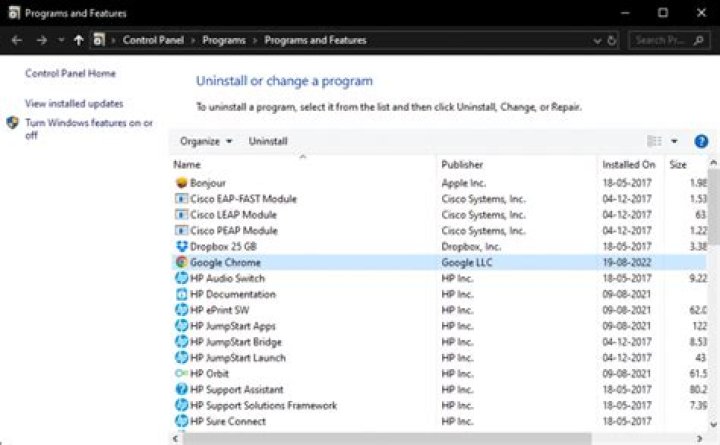Click Dropbox, Inc. publisher cell
The image size is (720, 445).
(471, 247)
